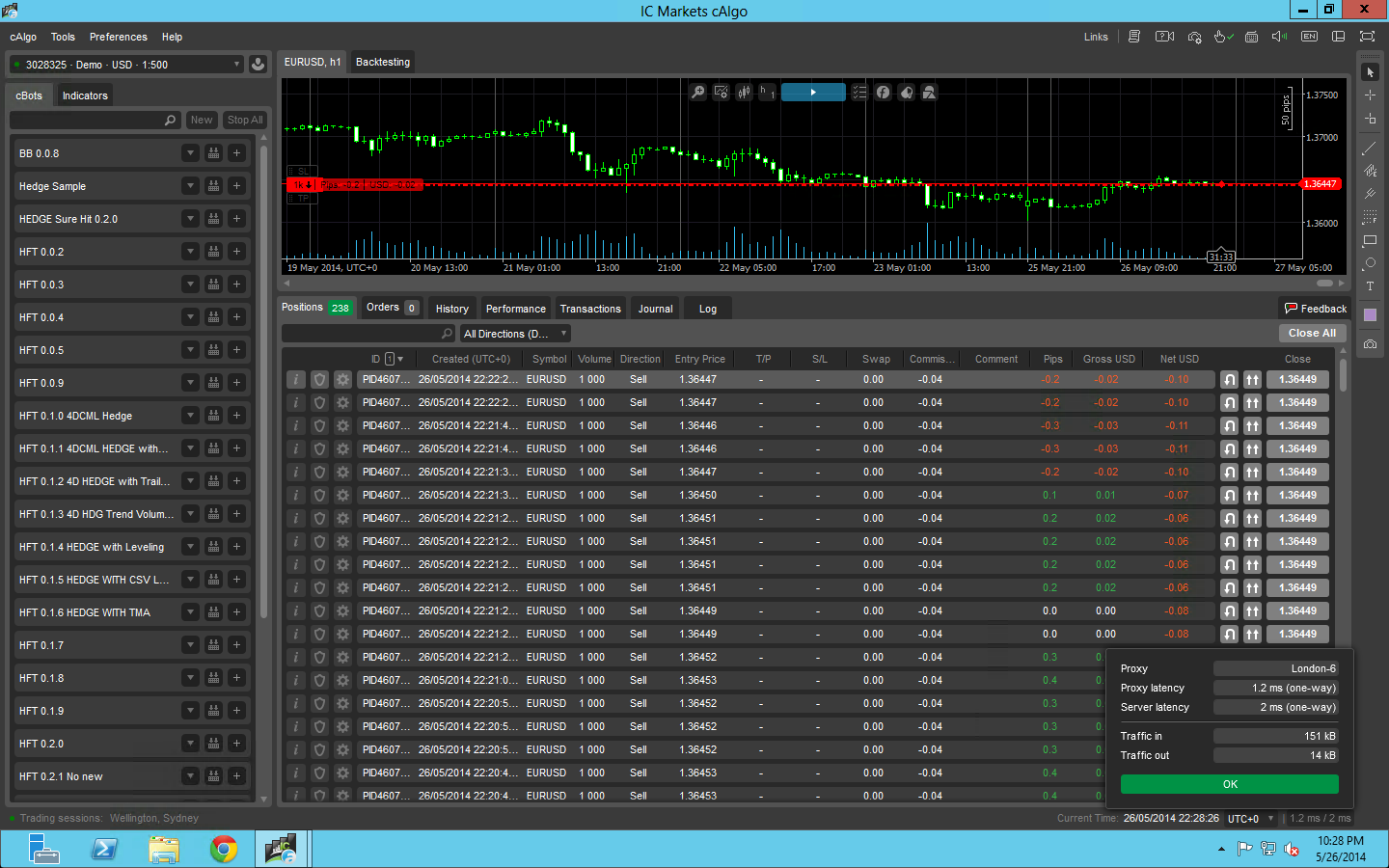Select the cursor pointer tool in right toolbar
The width and height of the screenshot is (1389, 868).
coord(1370,72)
